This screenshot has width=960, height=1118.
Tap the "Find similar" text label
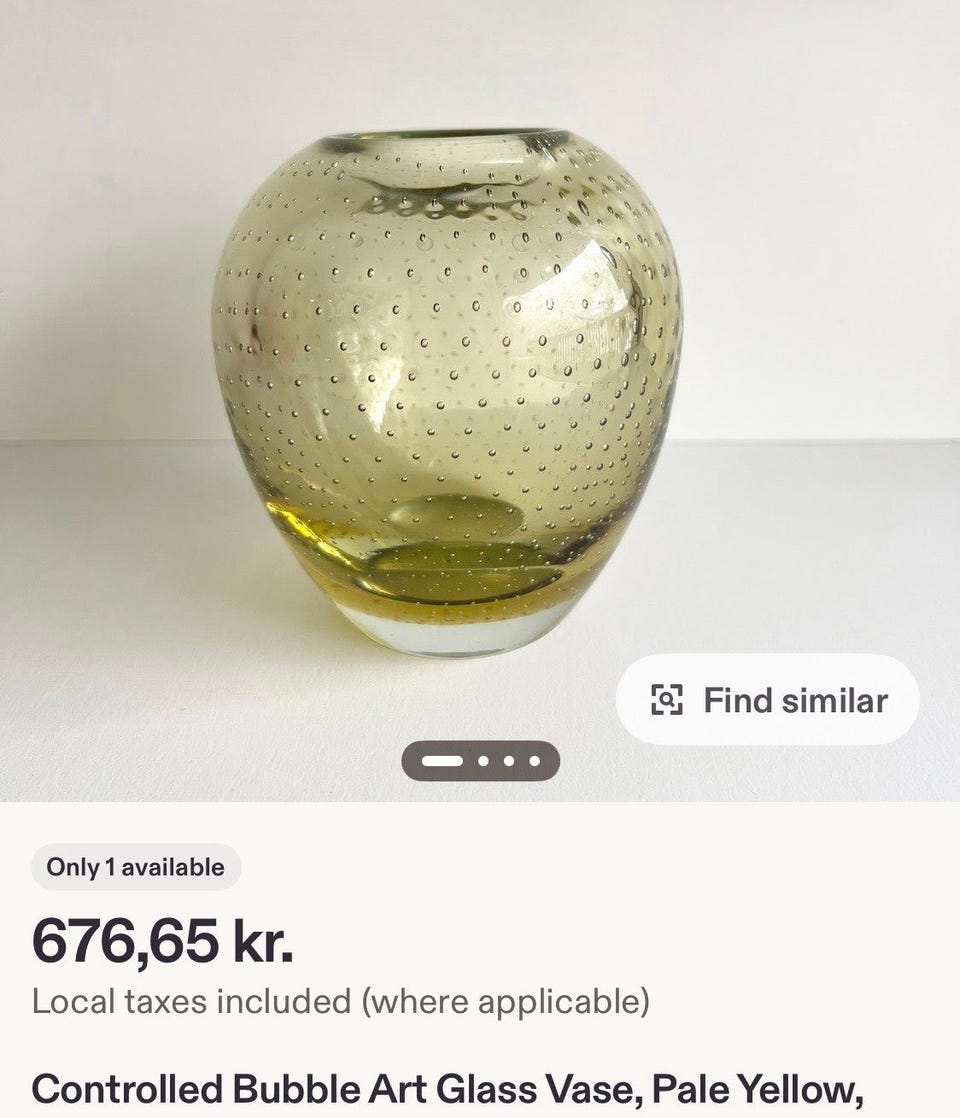point(796,700)
